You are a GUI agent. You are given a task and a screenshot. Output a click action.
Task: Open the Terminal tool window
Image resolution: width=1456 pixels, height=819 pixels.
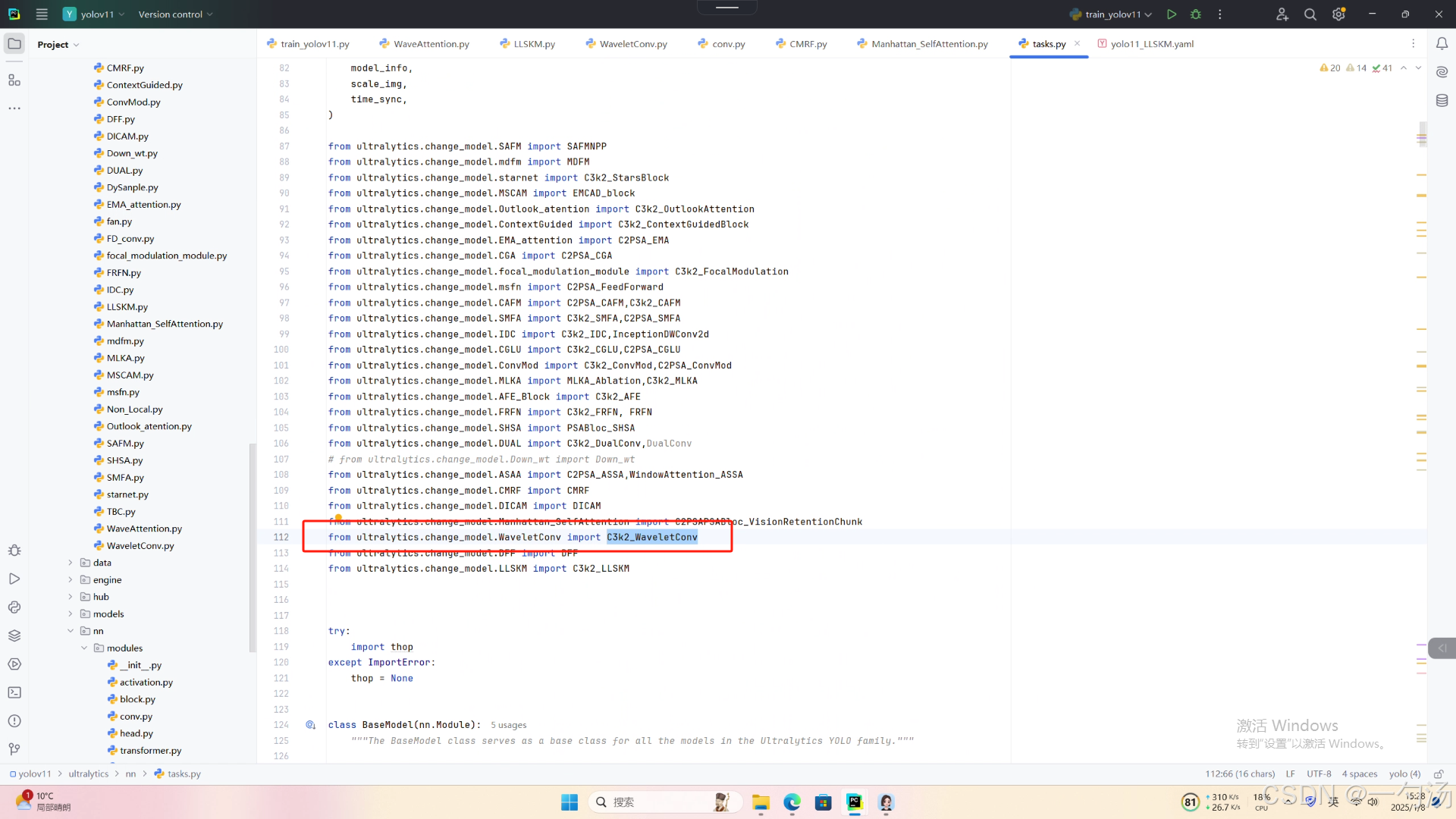click(14, 692)
